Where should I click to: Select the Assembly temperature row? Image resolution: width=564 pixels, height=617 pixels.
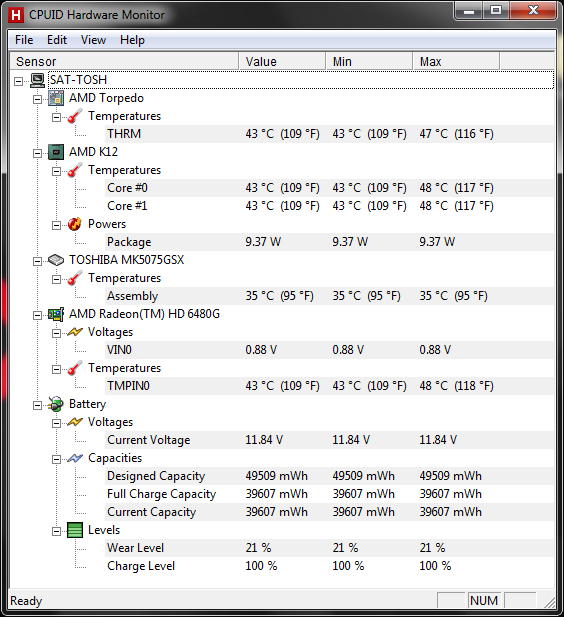click(330, 296)
